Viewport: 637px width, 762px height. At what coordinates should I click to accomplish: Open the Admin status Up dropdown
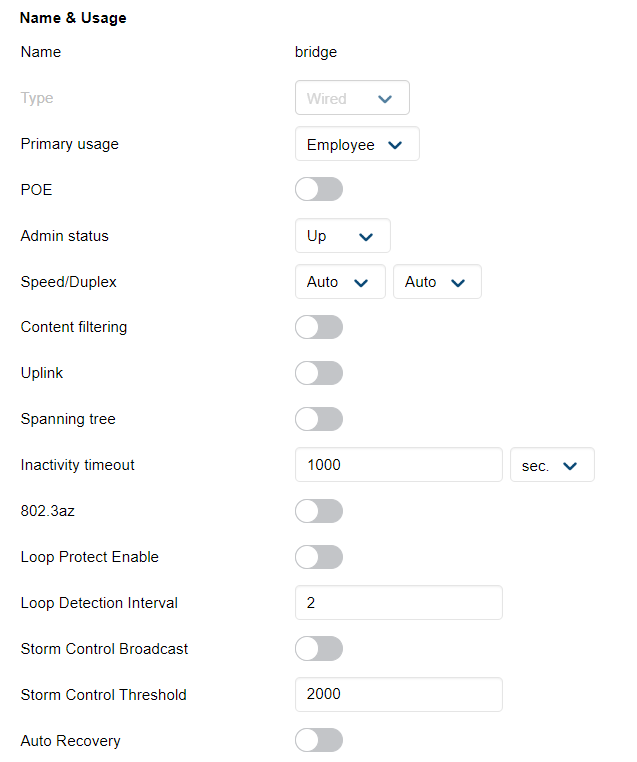342,236
